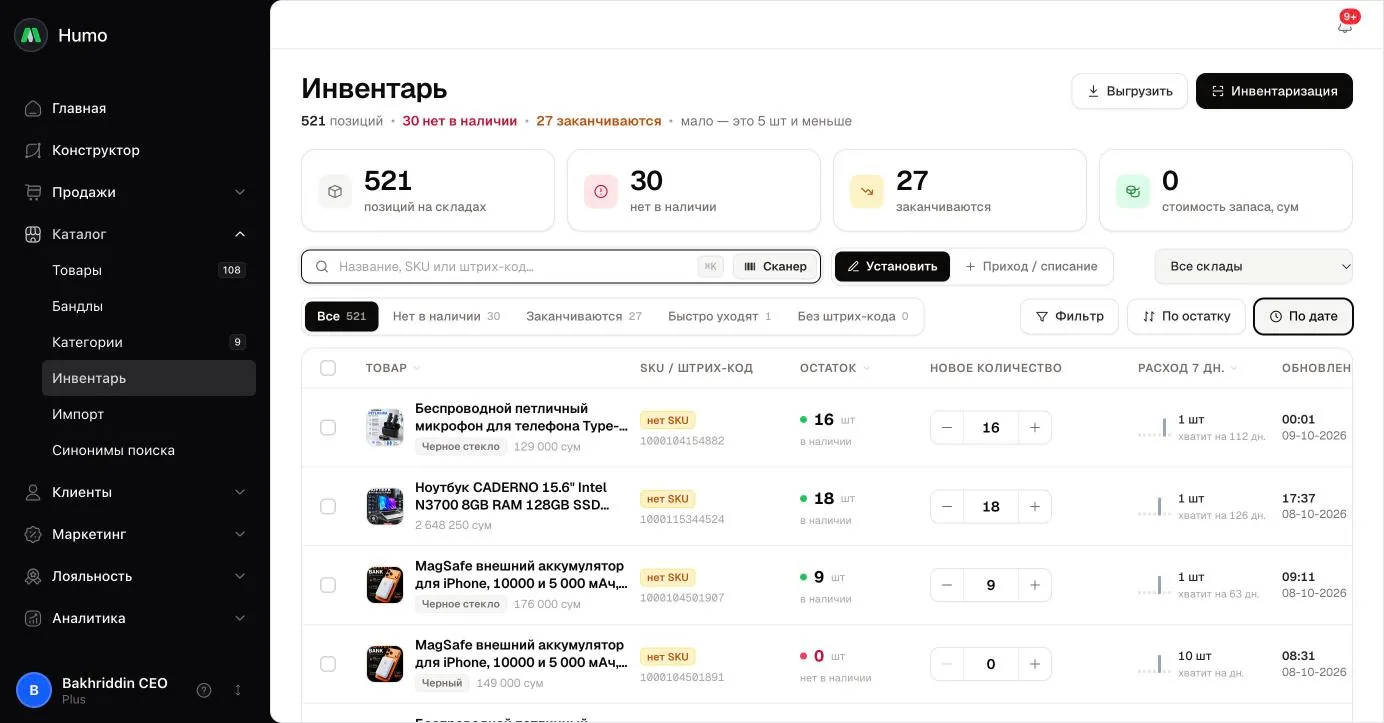The height and width of the screenshot is (723, 1384).
Task: Open the Фильтр button
Action: click(x=1069, y=316)
